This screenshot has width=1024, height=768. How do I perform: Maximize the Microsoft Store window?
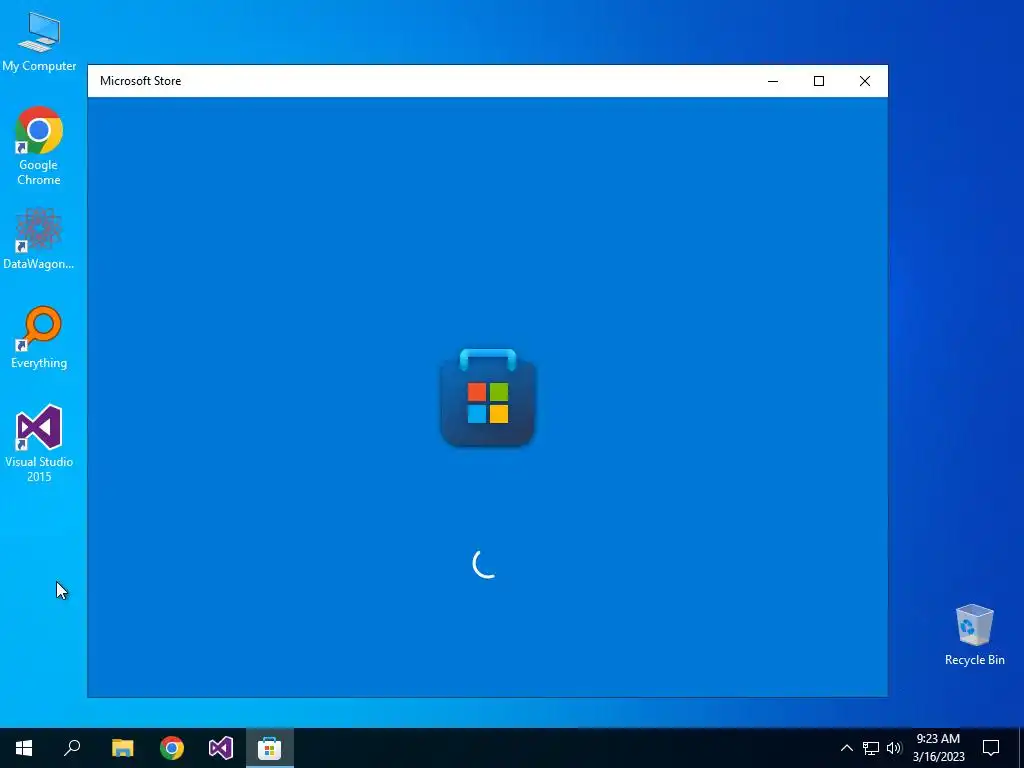coord(819,81)
